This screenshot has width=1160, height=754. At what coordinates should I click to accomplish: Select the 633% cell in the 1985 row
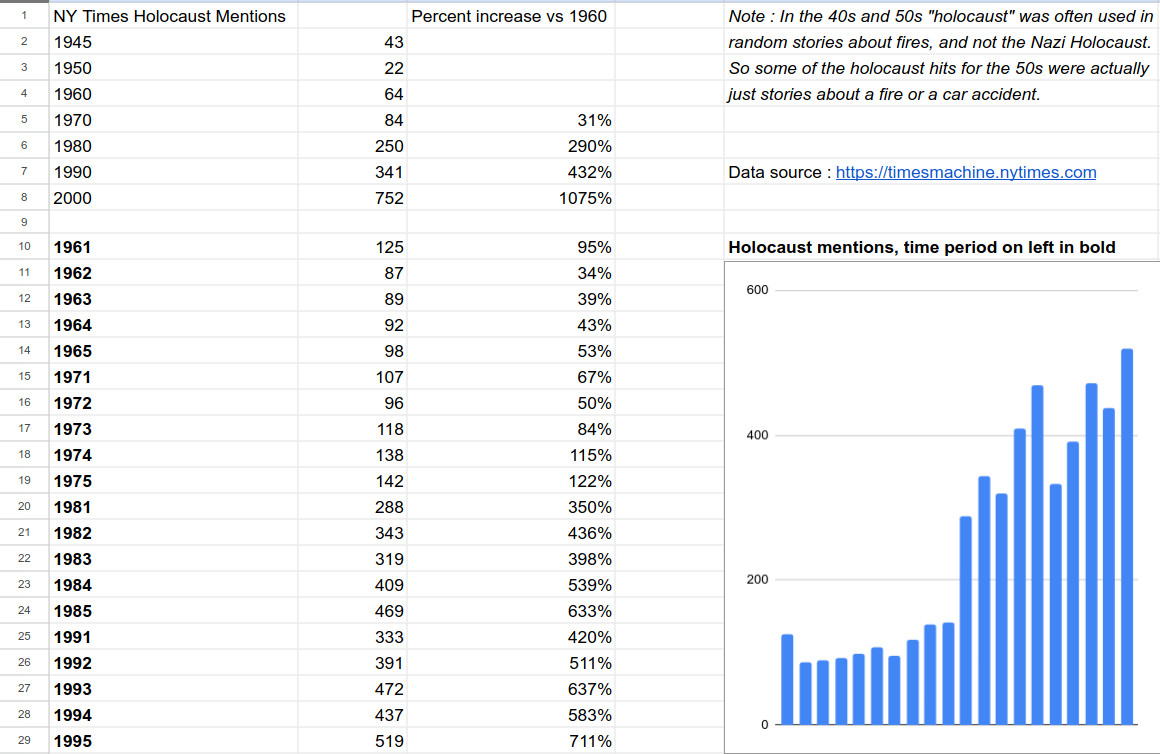point(511,610)
